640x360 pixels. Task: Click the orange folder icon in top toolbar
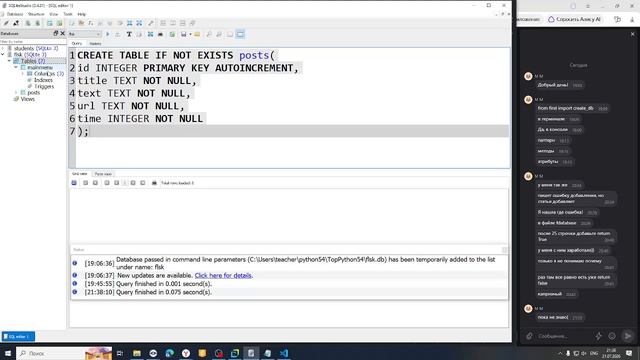(81, 23)
